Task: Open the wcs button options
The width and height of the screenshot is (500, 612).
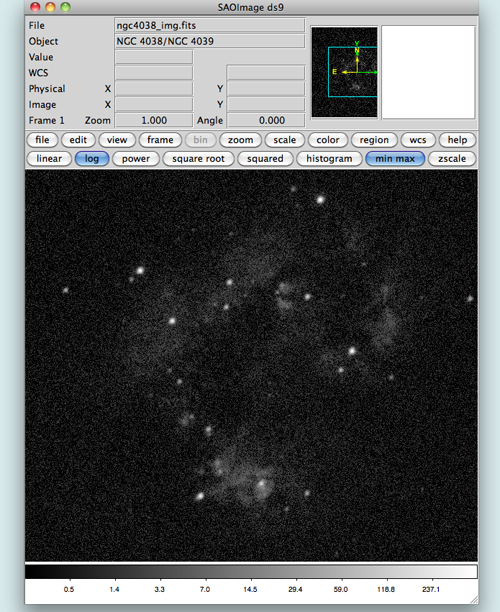Action: coord(418,140)
